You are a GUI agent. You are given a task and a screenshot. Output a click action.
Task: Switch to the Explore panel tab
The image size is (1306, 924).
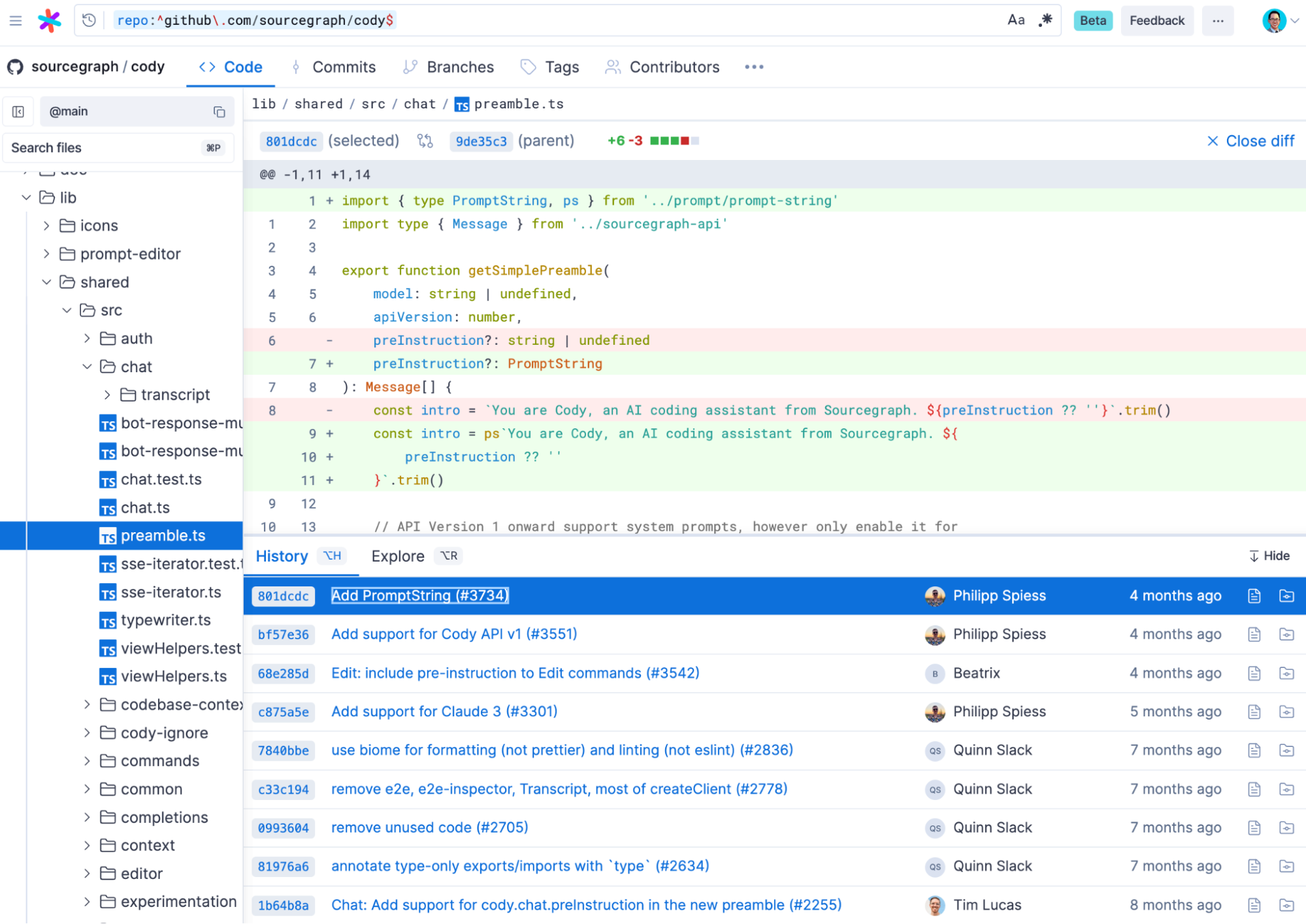[x=416, y=556]
